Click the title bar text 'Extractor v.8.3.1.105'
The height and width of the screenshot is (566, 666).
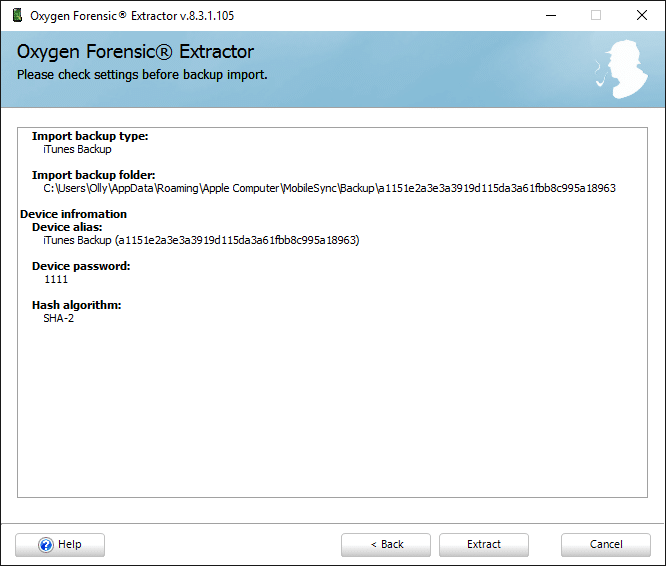pos(183,16)
